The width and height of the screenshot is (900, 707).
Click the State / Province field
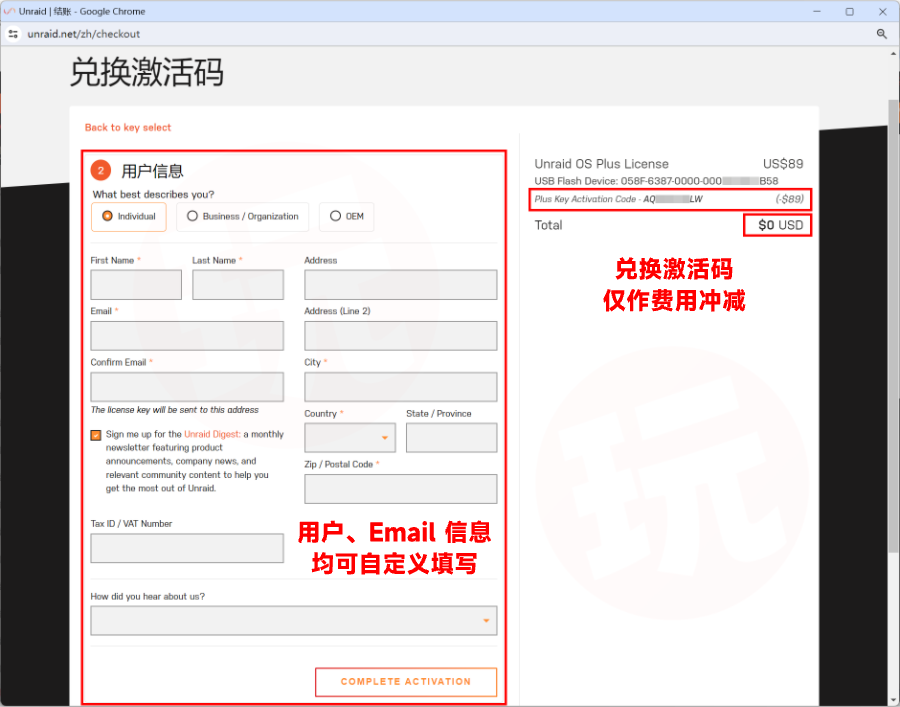tap(452, 438)
